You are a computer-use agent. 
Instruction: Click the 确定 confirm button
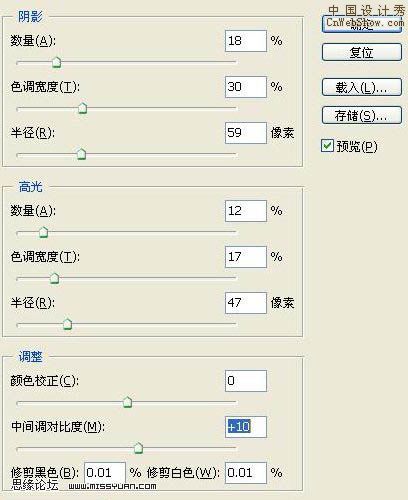click(362, 24)
